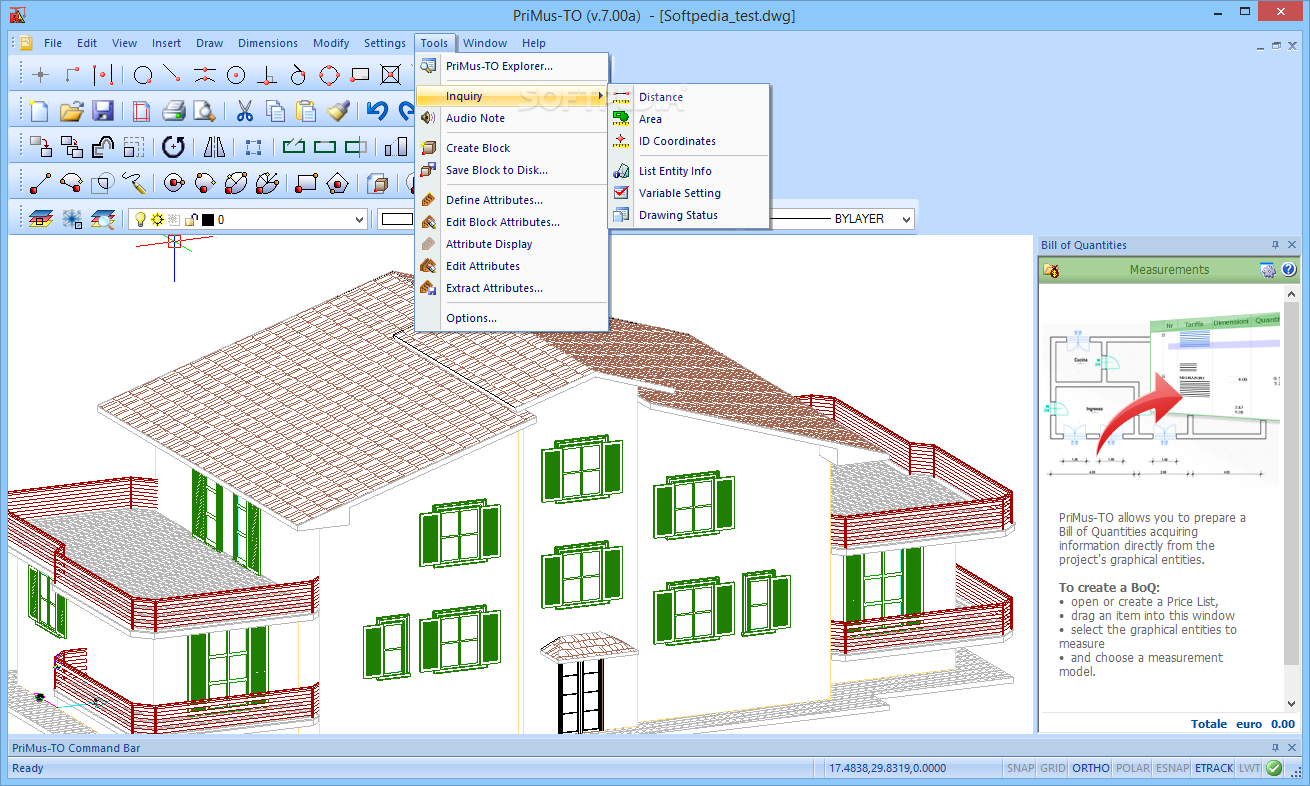Viewport: 1310px width, 786px height.
Task: Toggle layer 0 lightbulb on/off
Action: [x=140, y=219]
